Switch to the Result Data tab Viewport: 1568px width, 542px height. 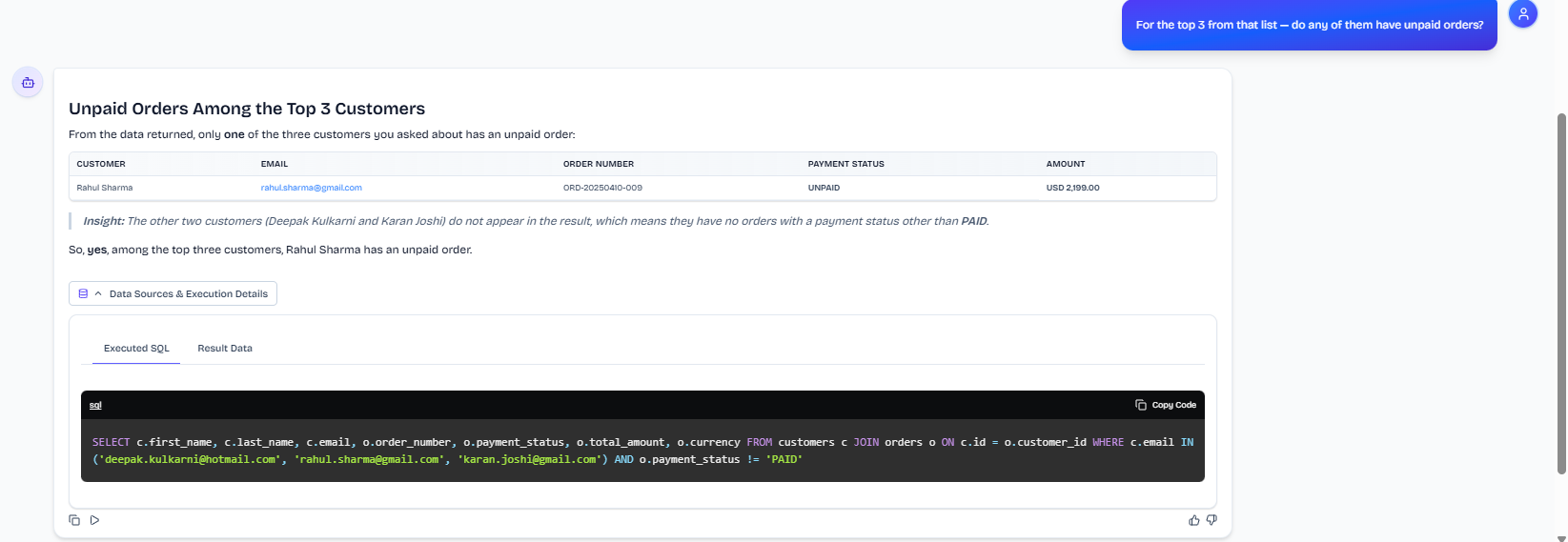click(225, 349)
